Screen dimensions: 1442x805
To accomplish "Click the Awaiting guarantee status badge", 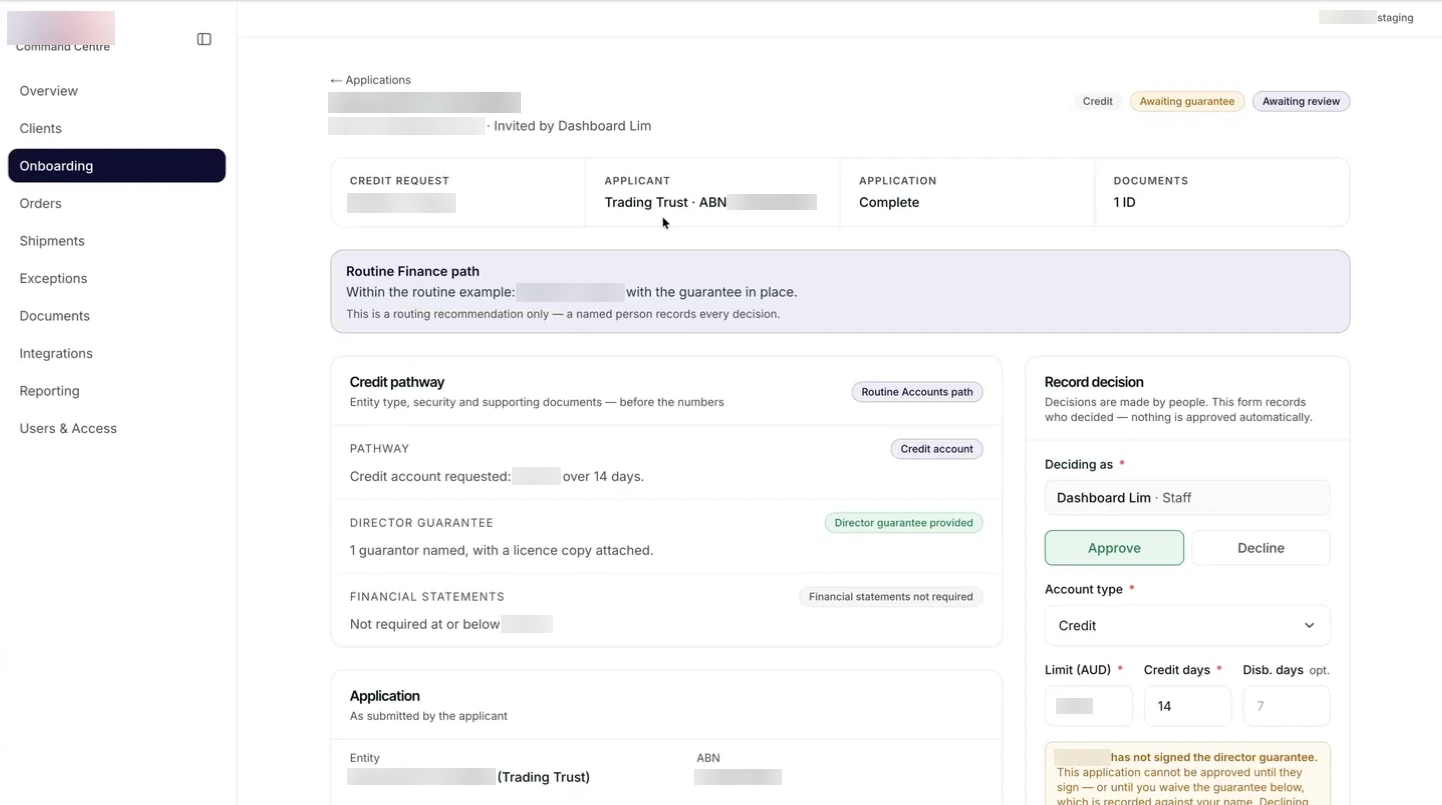I will point(1187,101).
